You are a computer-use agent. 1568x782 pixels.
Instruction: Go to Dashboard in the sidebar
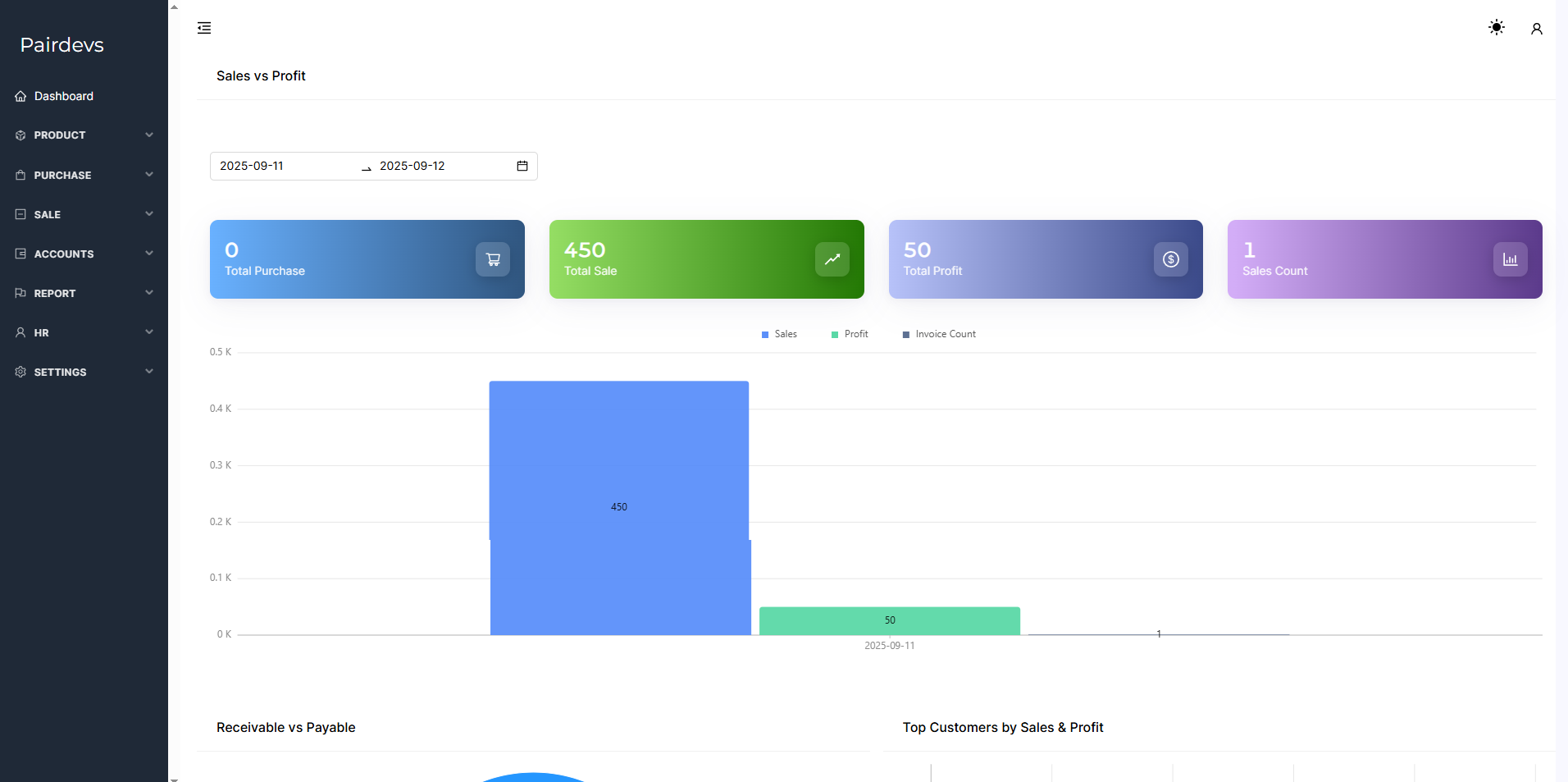[x=63, y=96]
